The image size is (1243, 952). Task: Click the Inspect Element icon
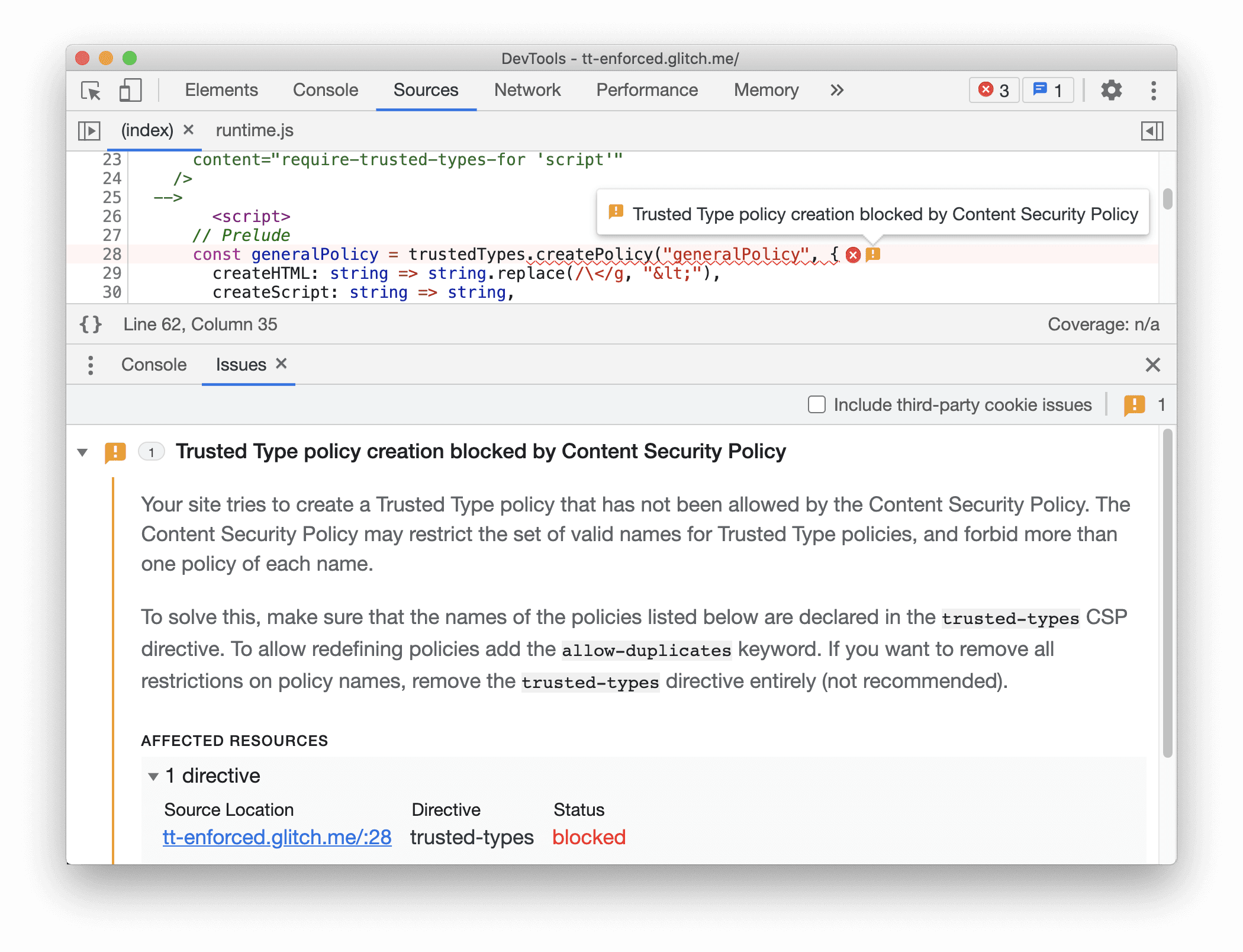tap(91, 90)
